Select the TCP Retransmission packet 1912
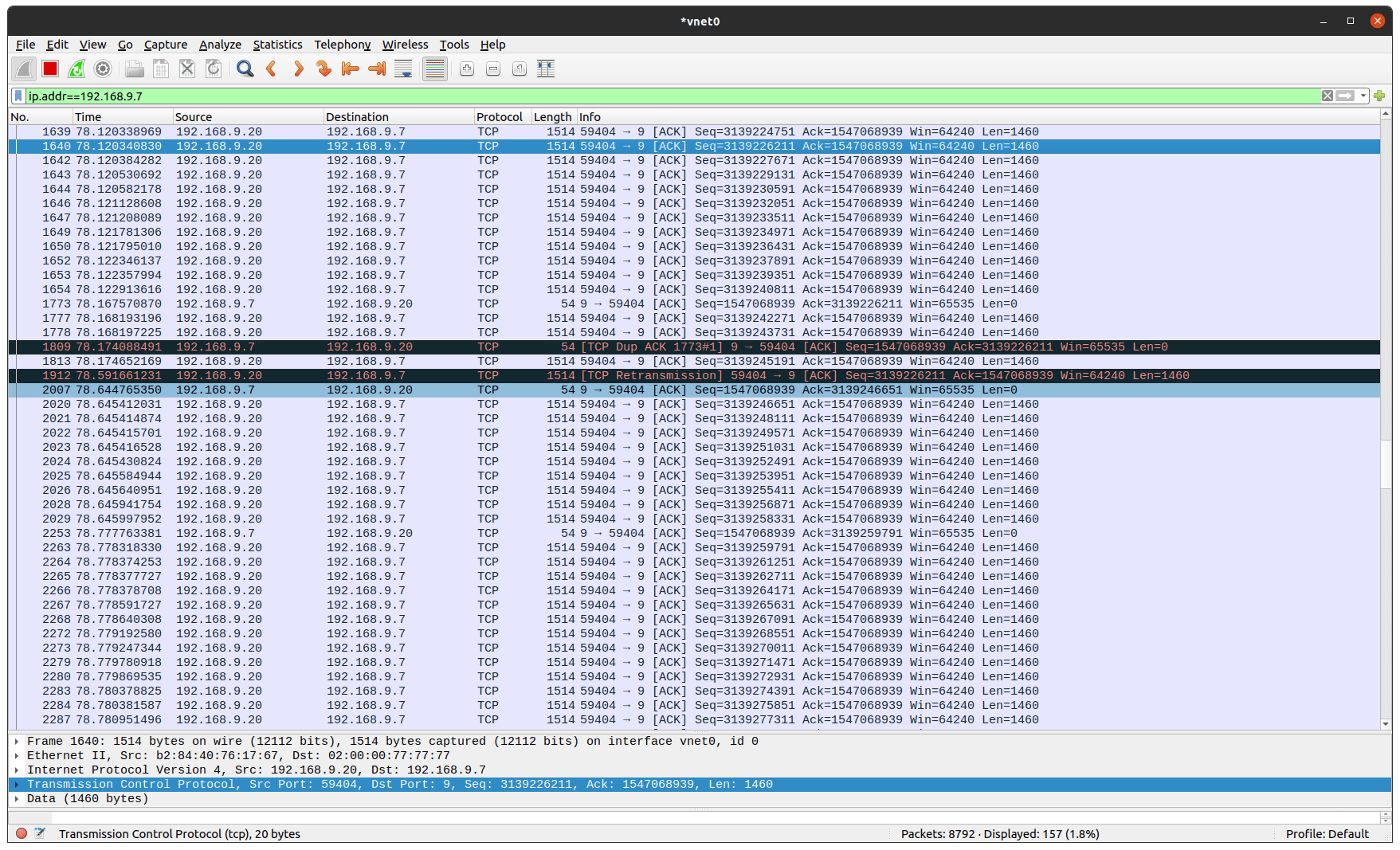 pyautogui.click(x=558, y=375)
